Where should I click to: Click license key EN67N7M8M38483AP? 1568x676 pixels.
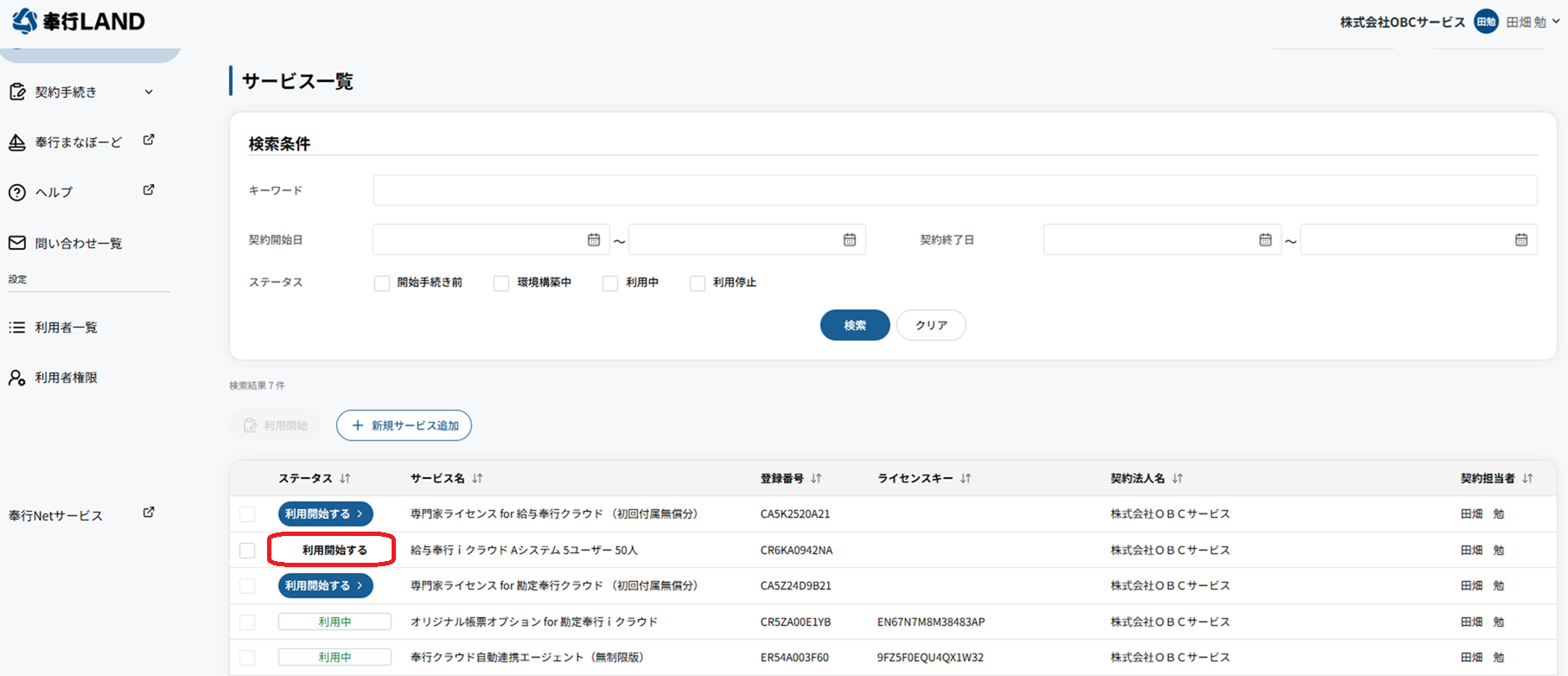tap(931, 622)
